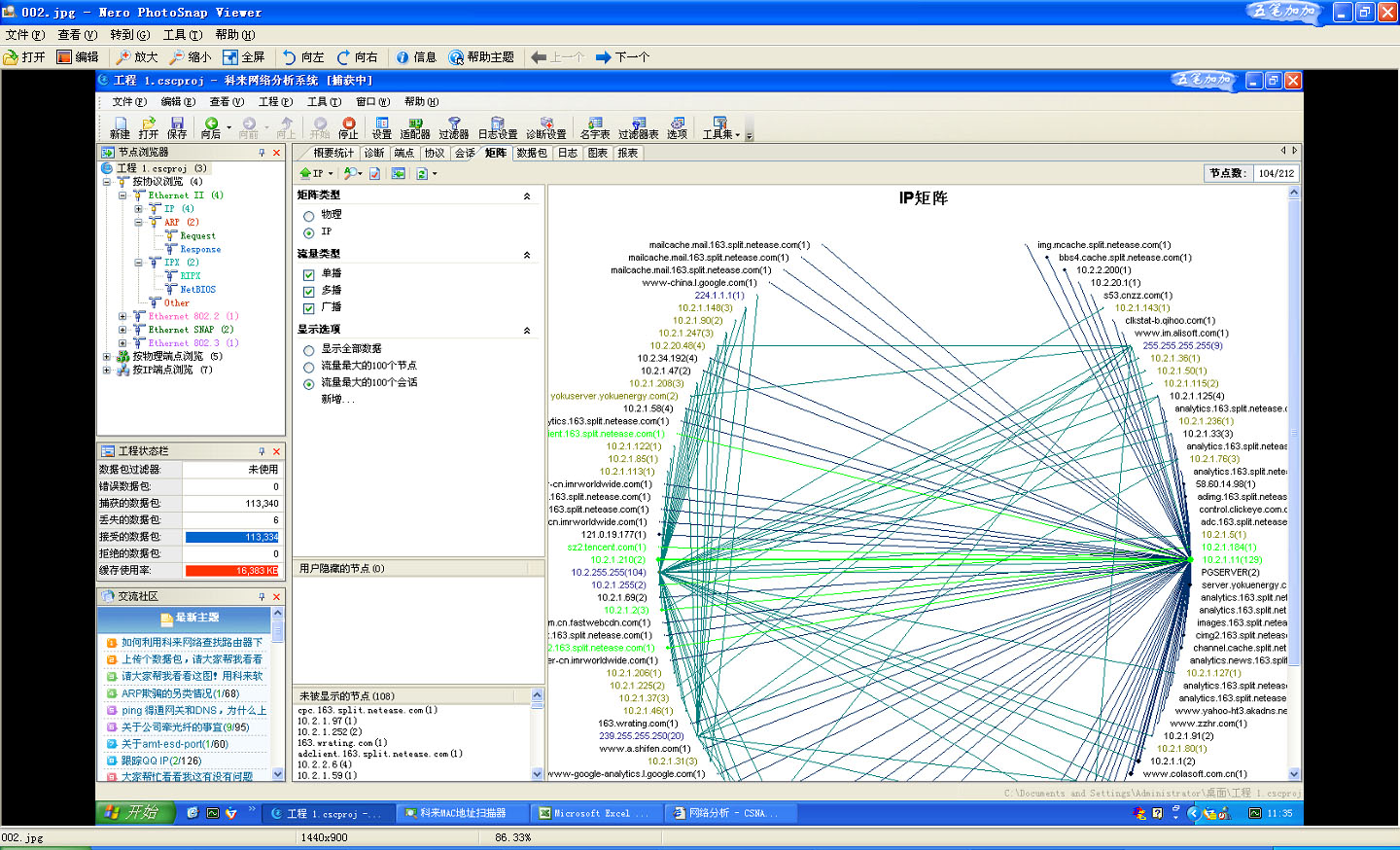Image resolution: width=1400 pixels, height=850 pixels.
Task: Select 显示全部数据 radio option
Action: coord(309,350)
